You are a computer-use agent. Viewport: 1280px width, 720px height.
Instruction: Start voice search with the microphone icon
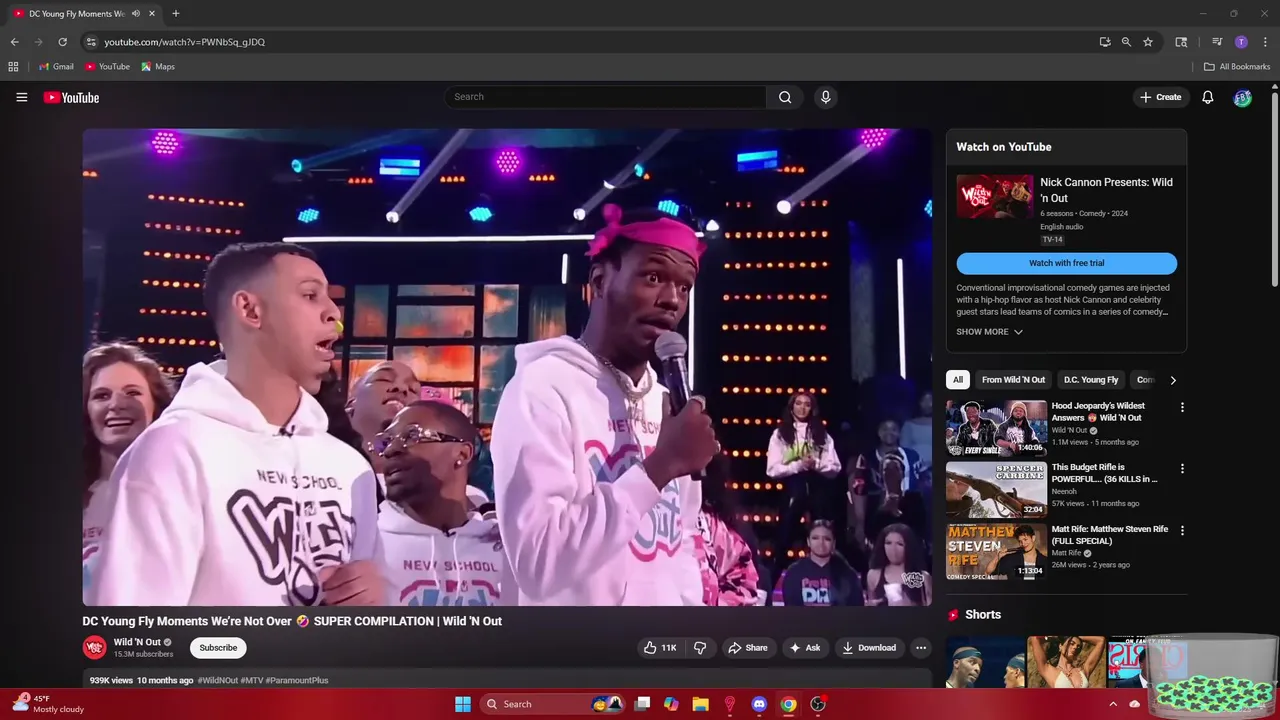[x=825, y=97]
